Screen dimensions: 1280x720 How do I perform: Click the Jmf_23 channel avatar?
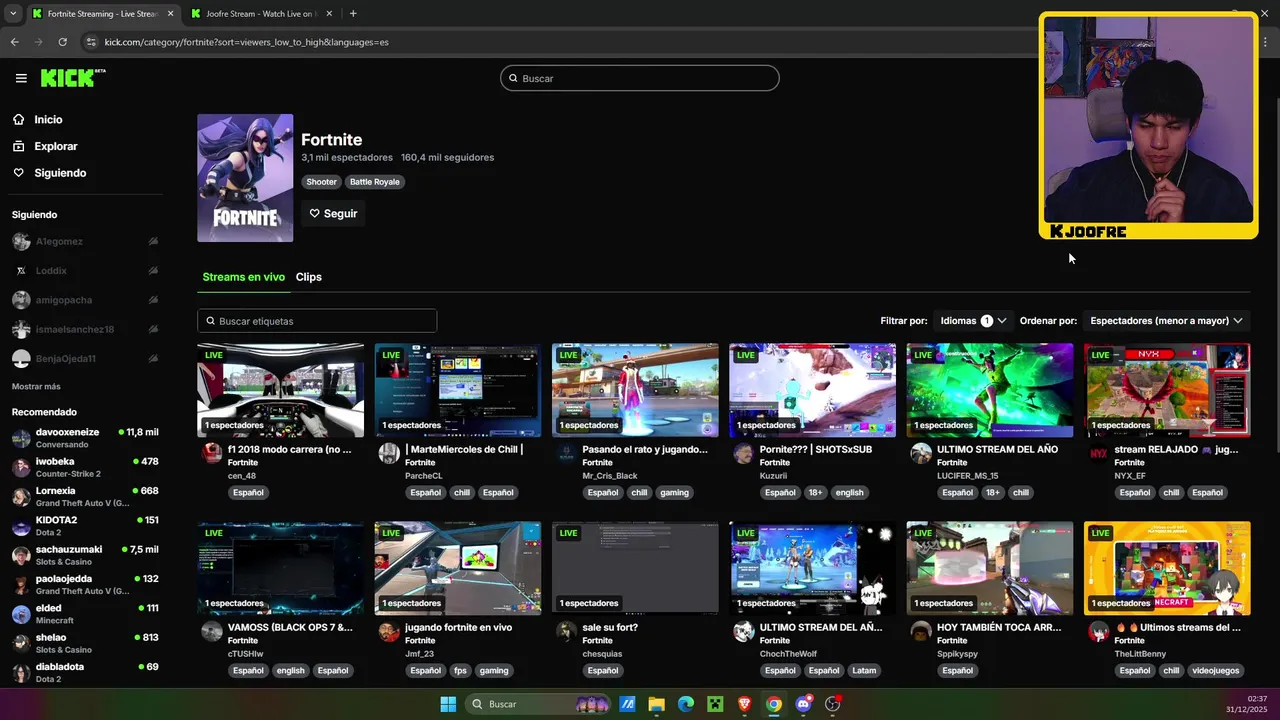coord(389,631)
